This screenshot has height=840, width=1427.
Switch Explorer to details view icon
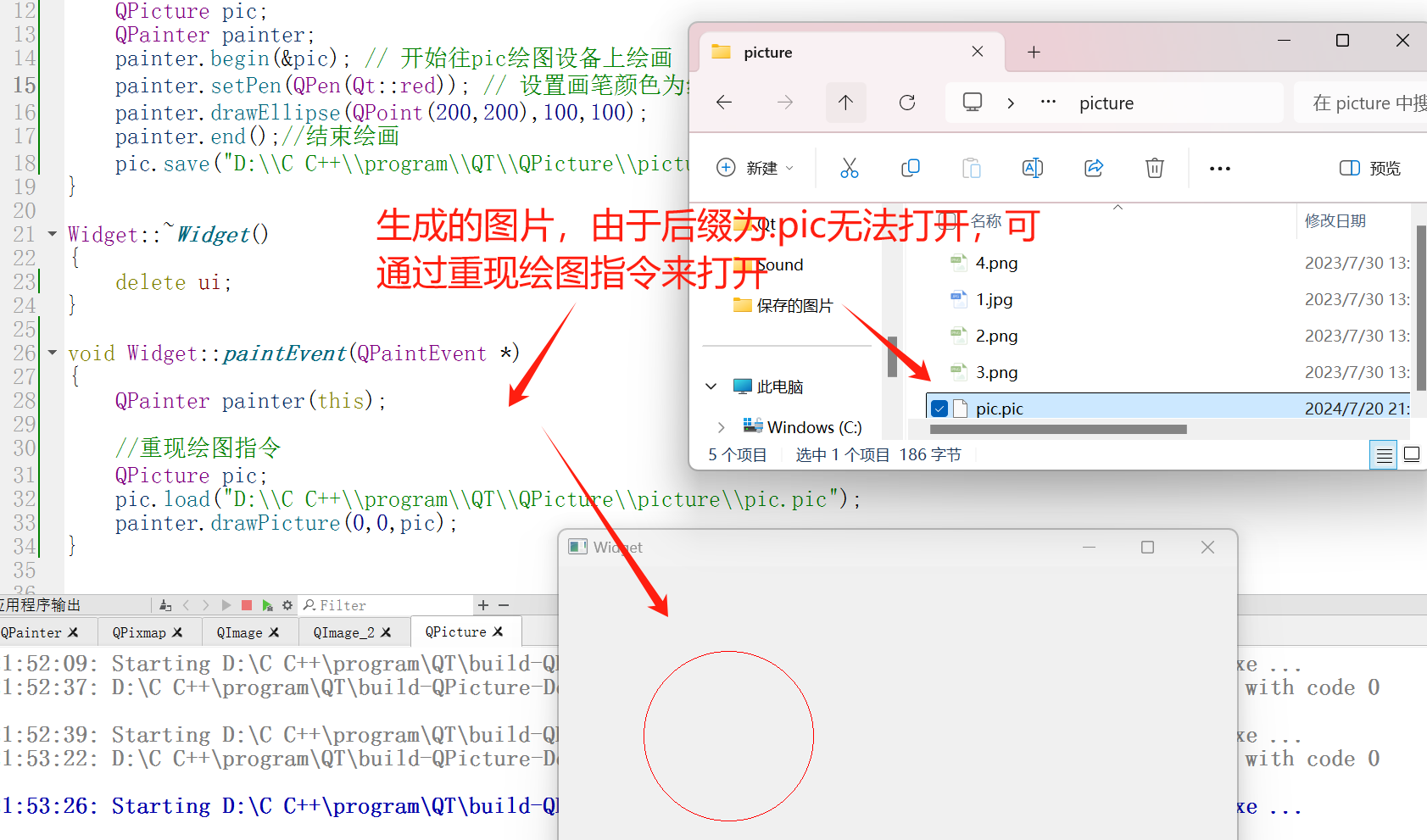coord(1384,455)
